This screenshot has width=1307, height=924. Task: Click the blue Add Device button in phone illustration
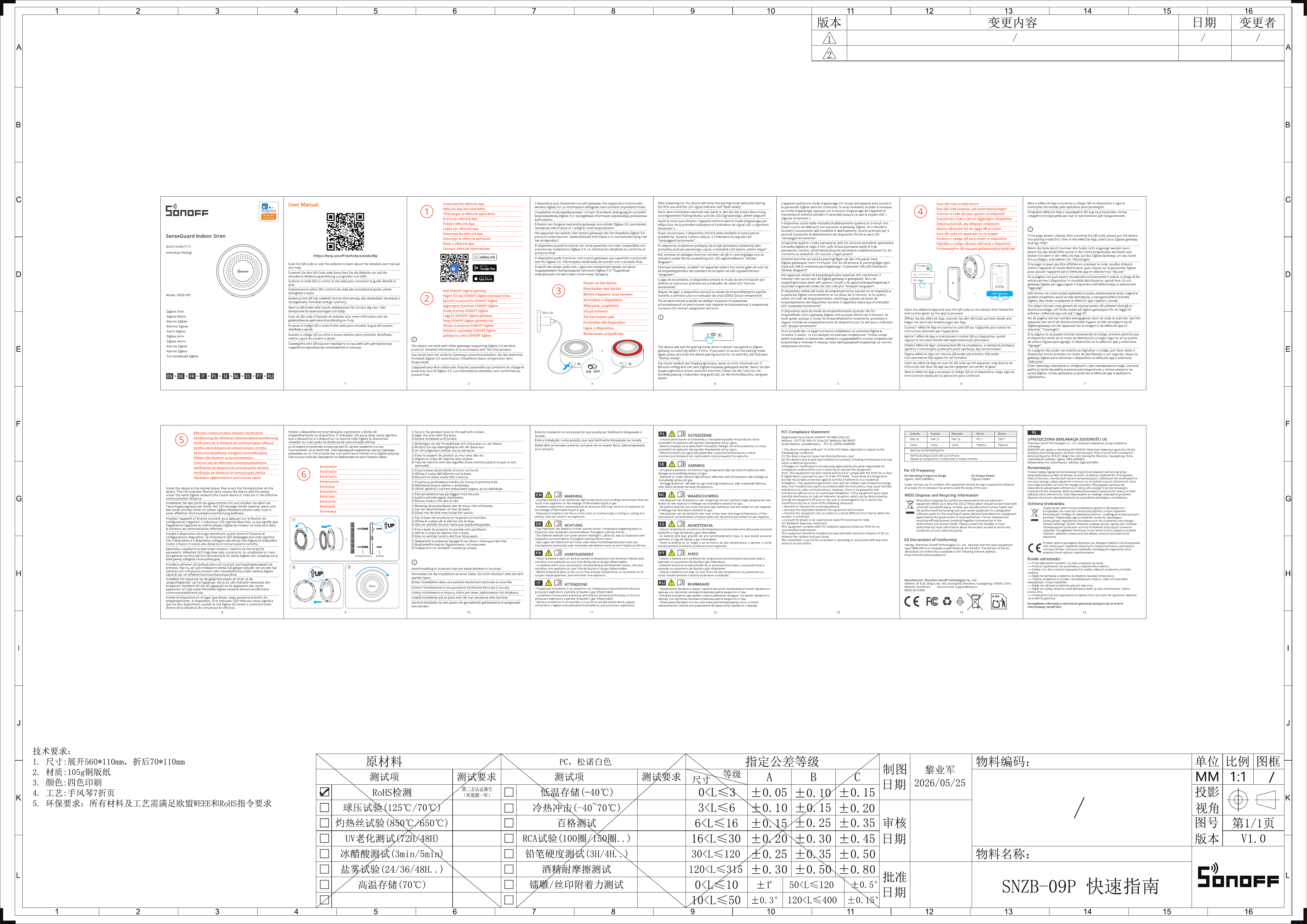click(x=999, y=294)
